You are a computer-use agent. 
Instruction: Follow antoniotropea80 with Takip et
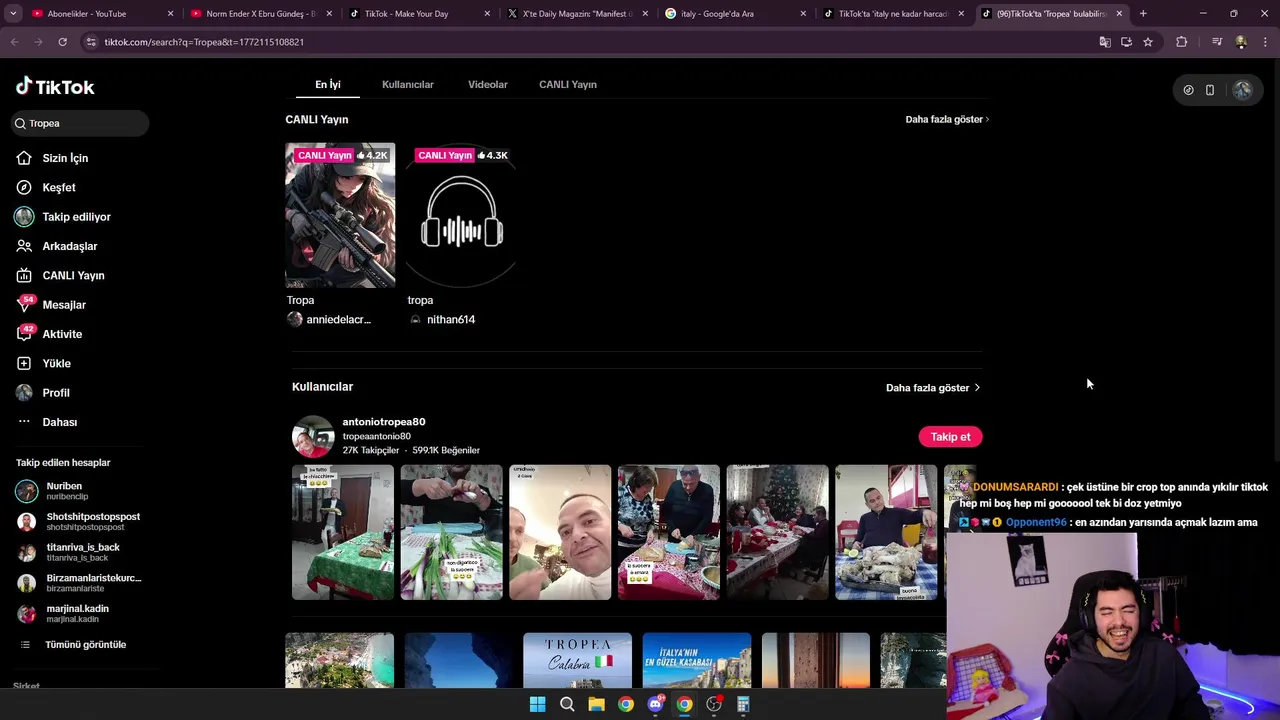coord(950,437)
